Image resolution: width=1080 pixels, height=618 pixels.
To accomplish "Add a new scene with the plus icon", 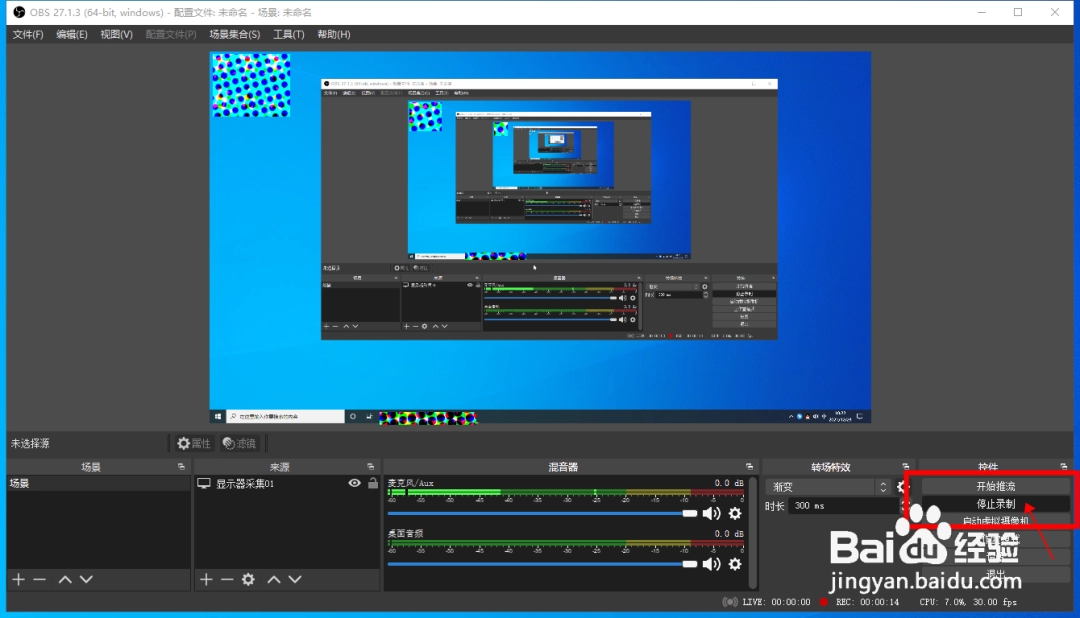I will (x=19, y=579).
